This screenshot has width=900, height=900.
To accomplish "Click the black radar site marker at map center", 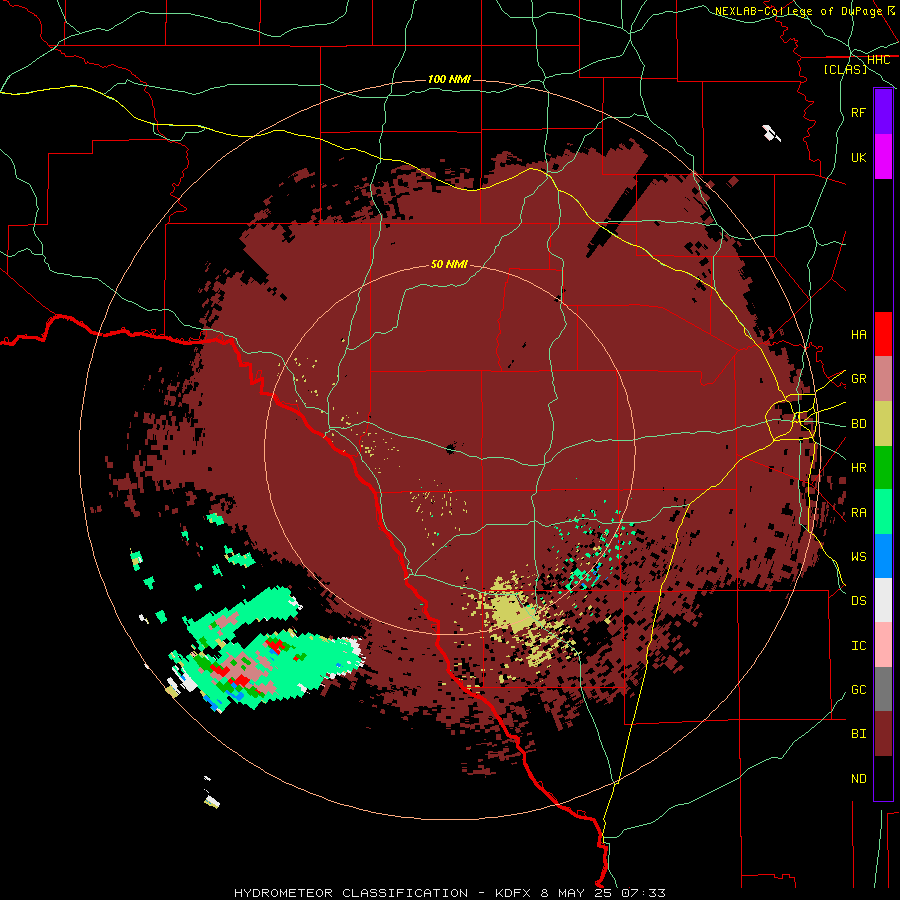I will pyautogui.click(x=451, y=449).
